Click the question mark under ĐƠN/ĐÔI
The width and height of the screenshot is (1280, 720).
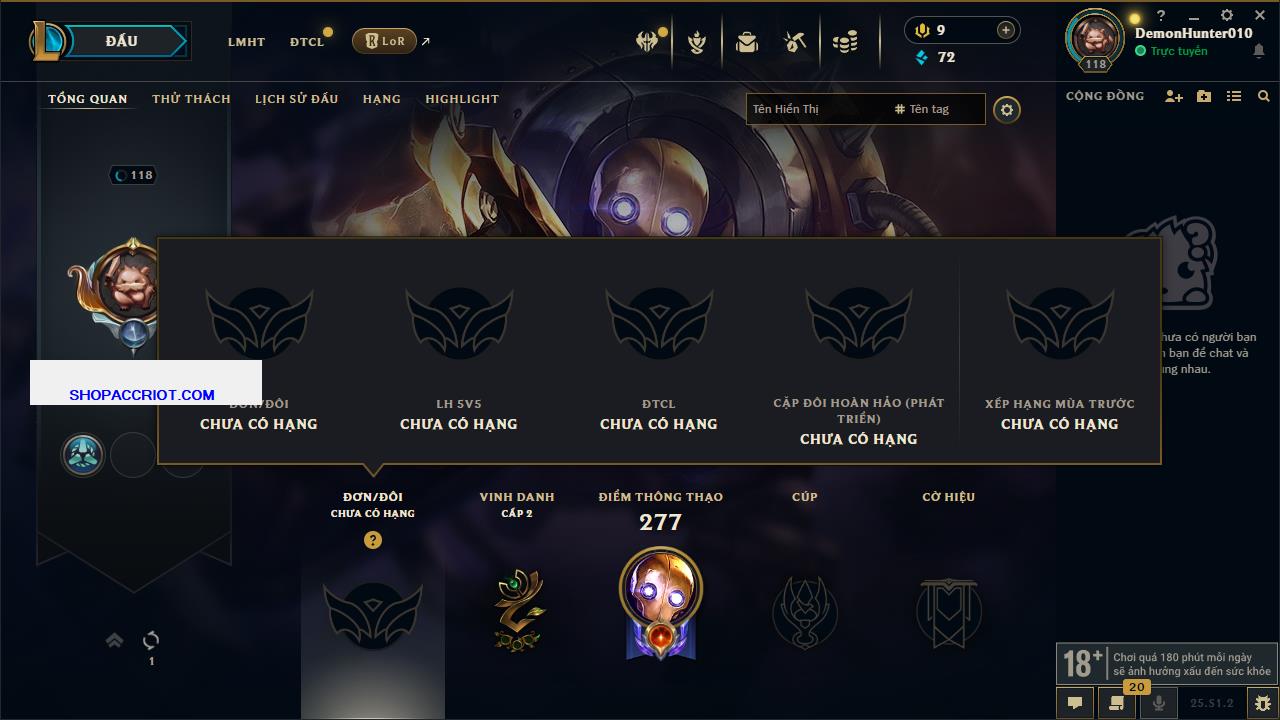point(373,540)
